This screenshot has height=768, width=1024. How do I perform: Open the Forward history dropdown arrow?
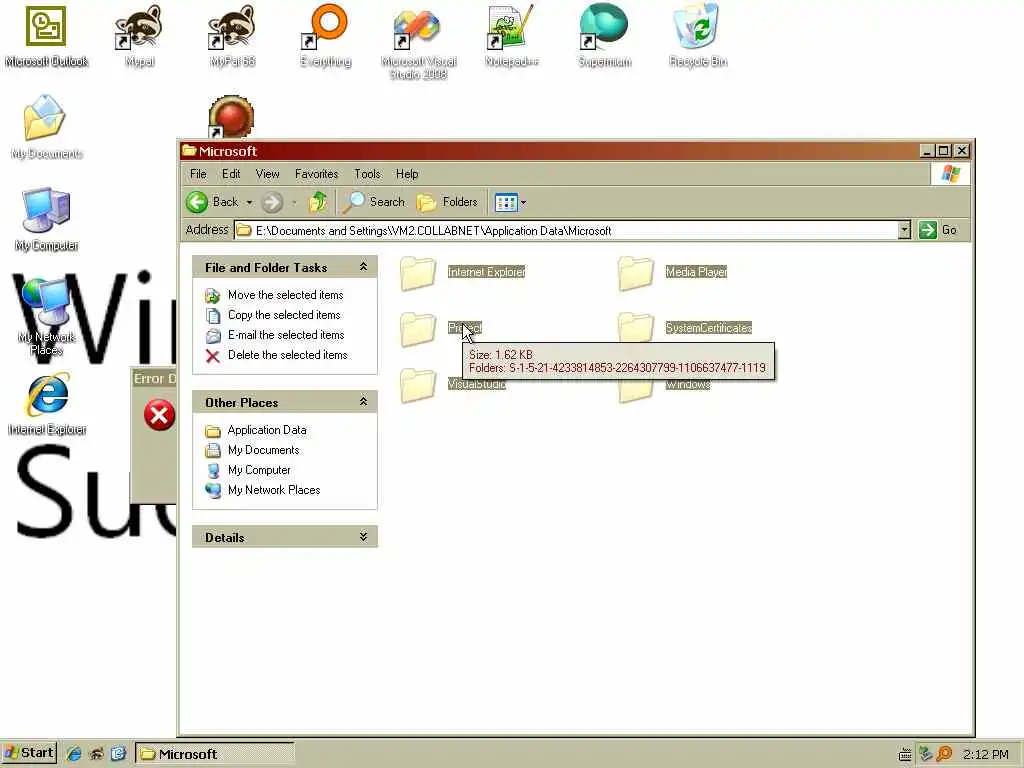pyautogui.click(x=294, y=203)
